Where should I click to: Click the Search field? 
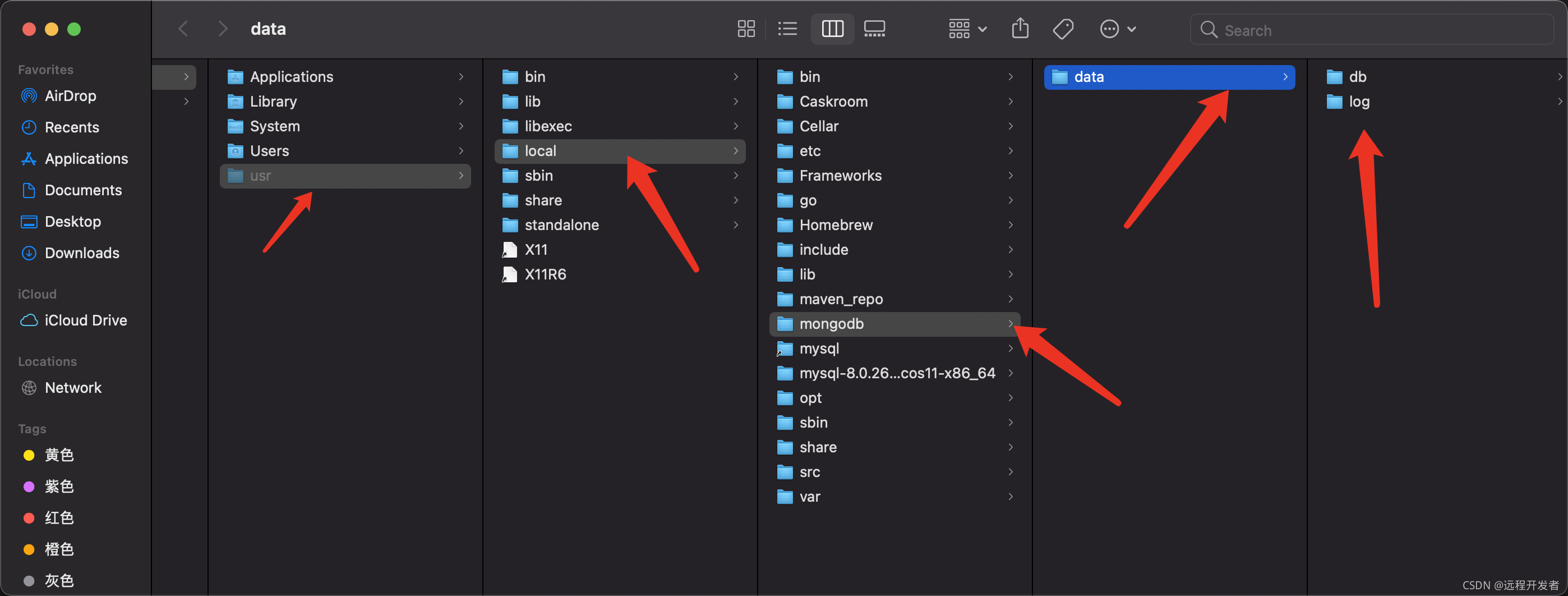[x=1371, y=30]
